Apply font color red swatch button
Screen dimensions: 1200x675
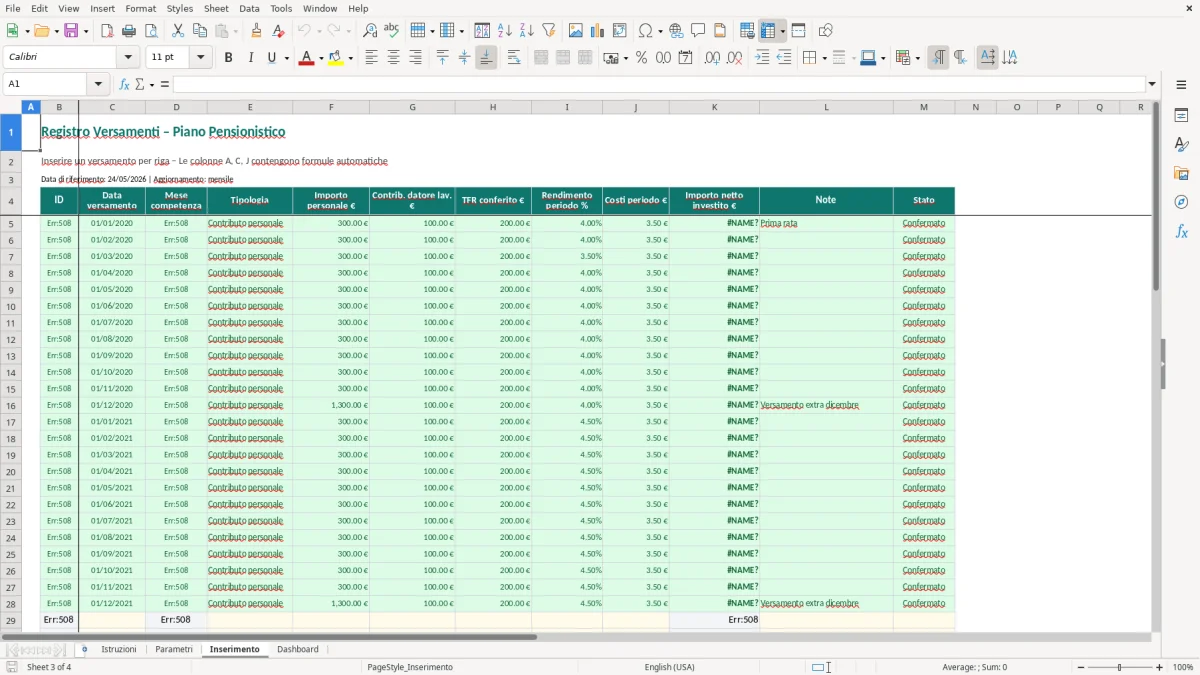(306, 58)
